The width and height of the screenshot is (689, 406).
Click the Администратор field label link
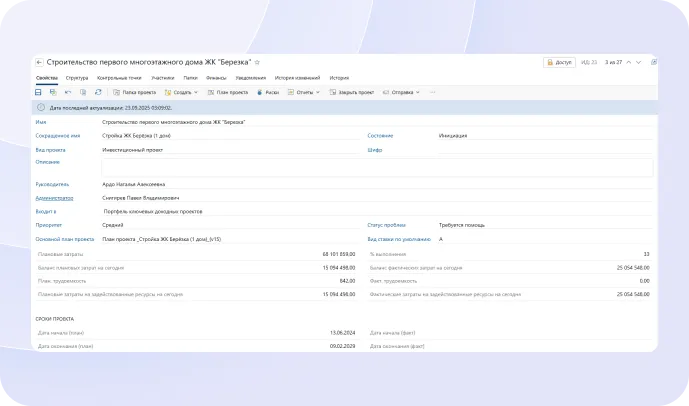pyautogui.click(x=55, y=198)
